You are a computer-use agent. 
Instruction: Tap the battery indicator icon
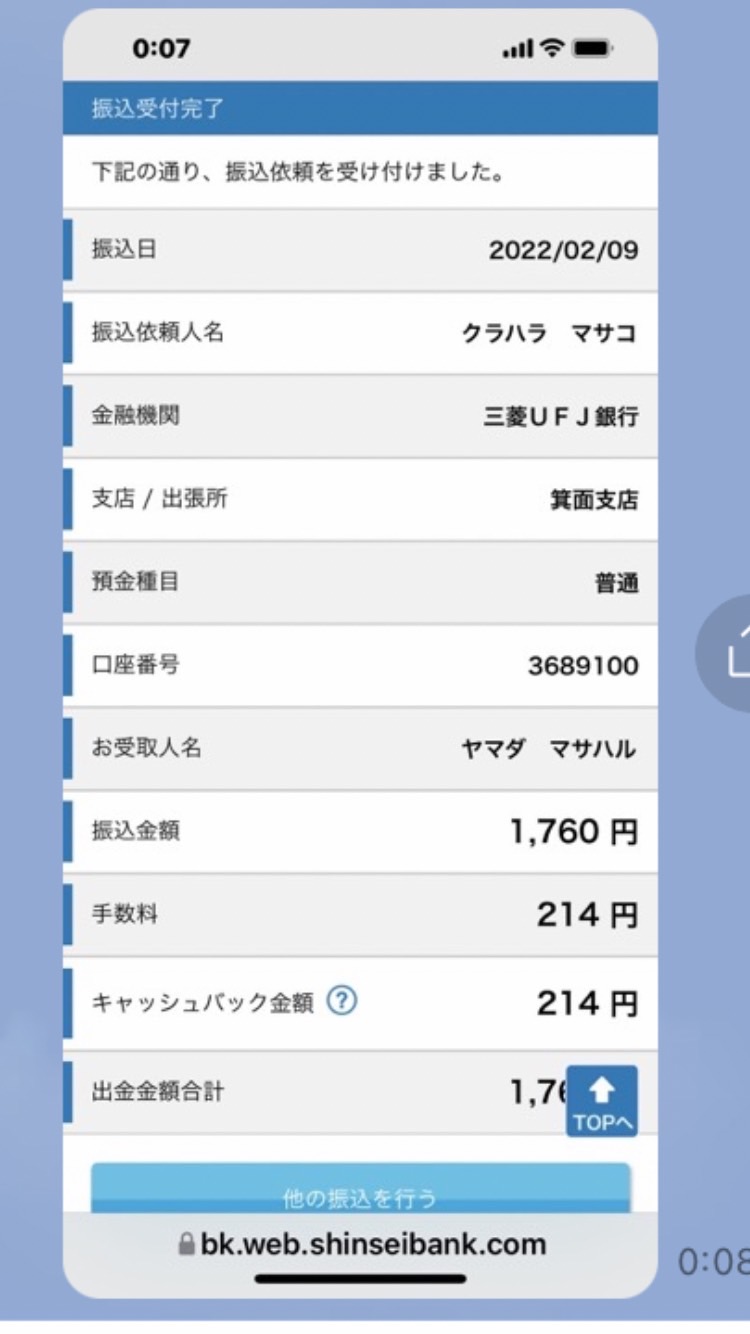point(592,48)
